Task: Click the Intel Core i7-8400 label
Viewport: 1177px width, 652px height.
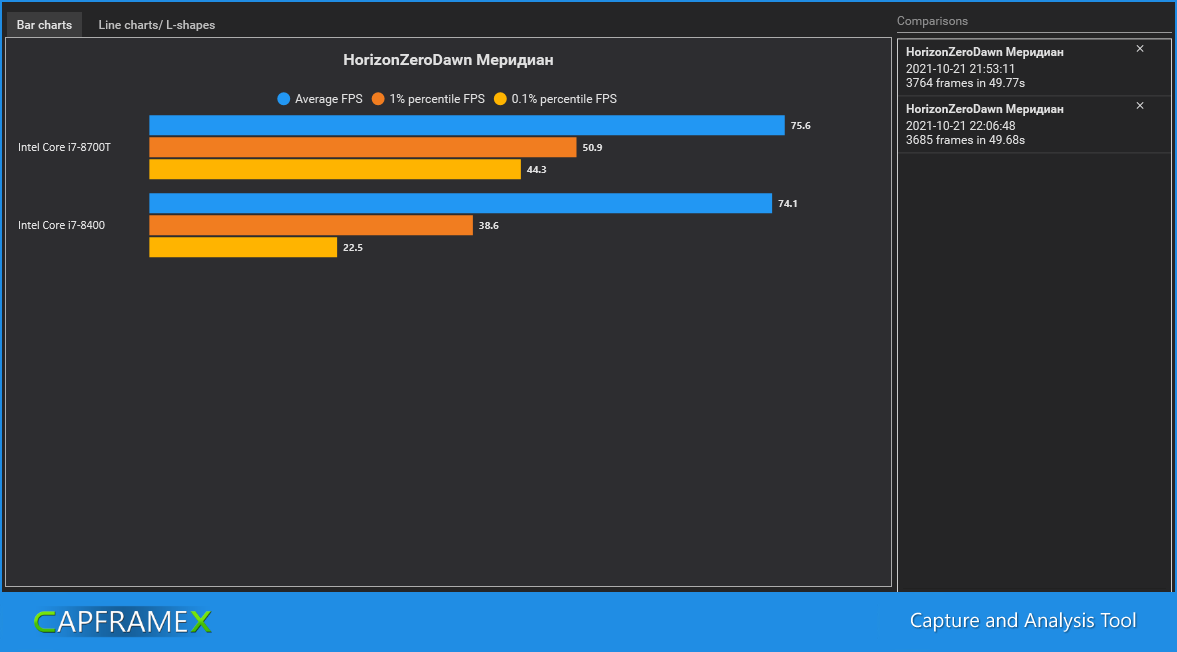Action: coord(62,225)
